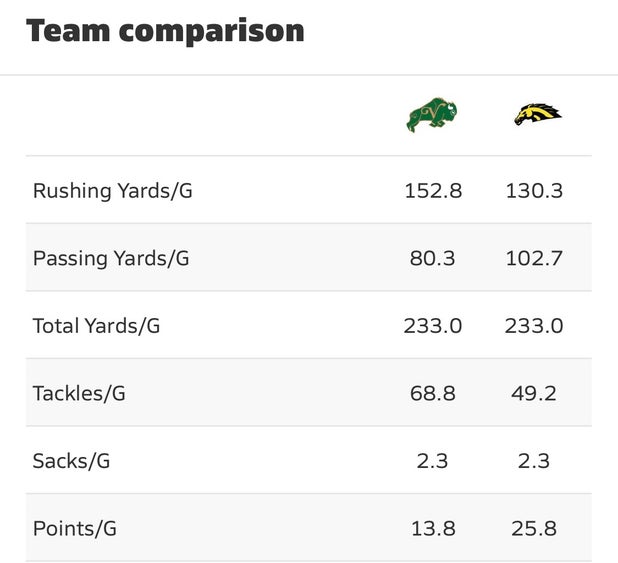Screen dimensions: 618x563
Task: Click the green buffalo team logo
Action: (x=432, y=115)
